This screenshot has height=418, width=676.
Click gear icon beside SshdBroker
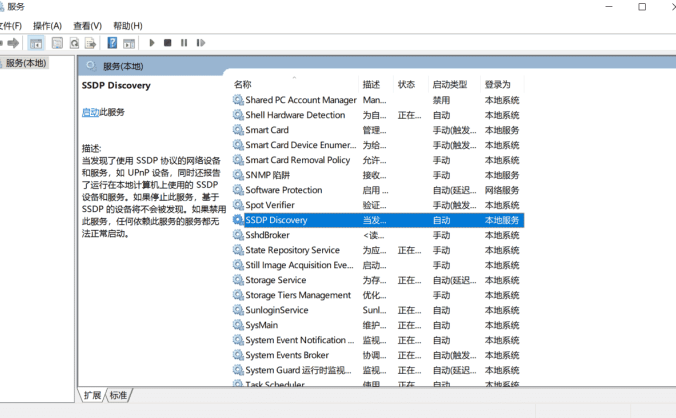coord(238,235)
